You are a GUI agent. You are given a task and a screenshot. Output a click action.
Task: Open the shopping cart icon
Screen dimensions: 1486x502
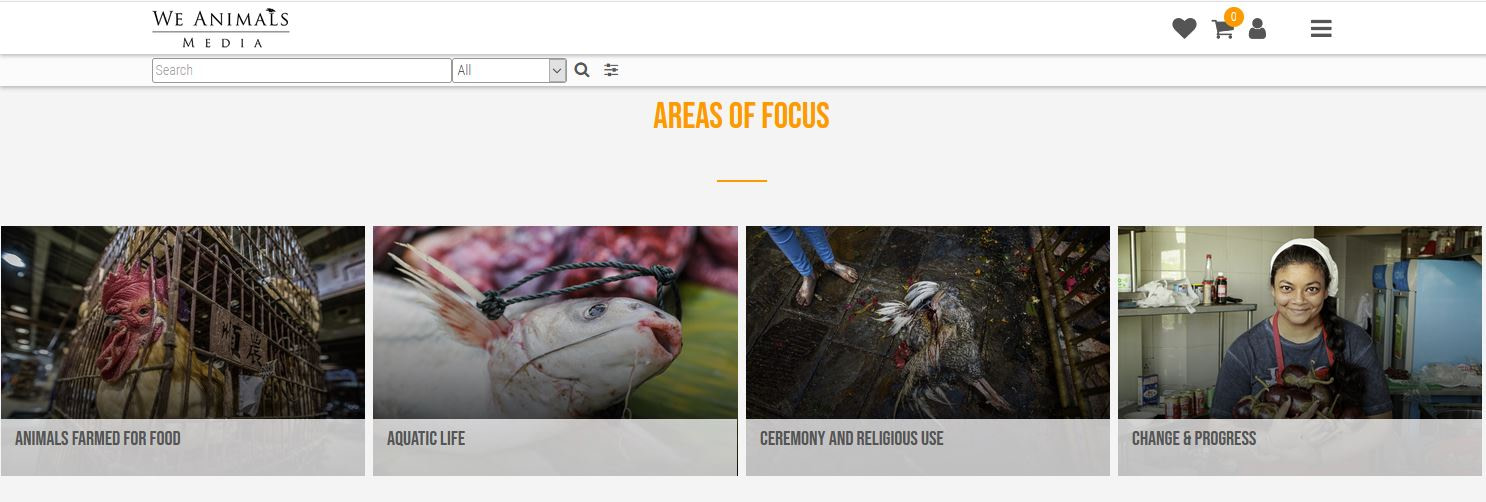coord(1222,30)
